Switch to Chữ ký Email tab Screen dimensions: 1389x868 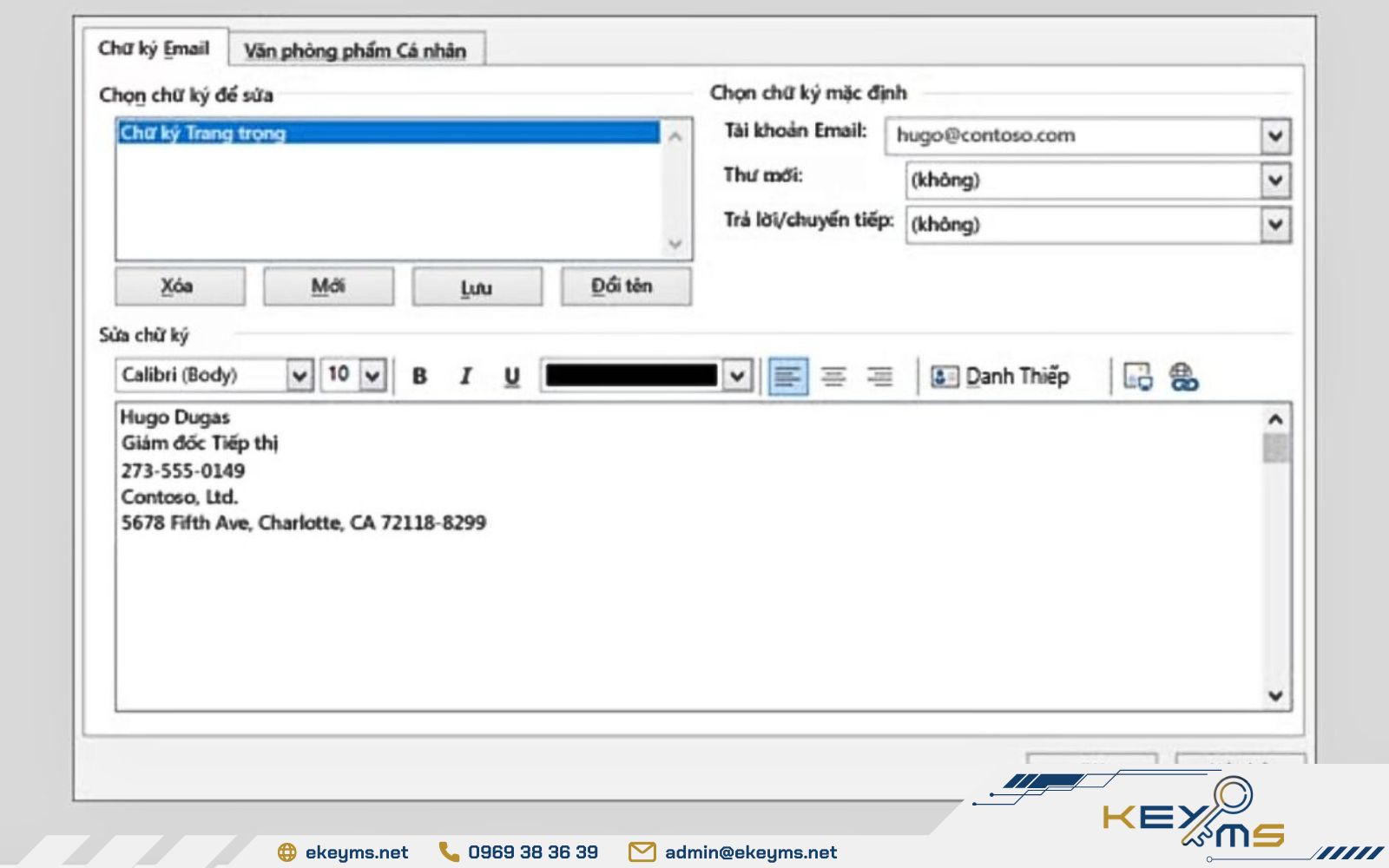[155, 49]
